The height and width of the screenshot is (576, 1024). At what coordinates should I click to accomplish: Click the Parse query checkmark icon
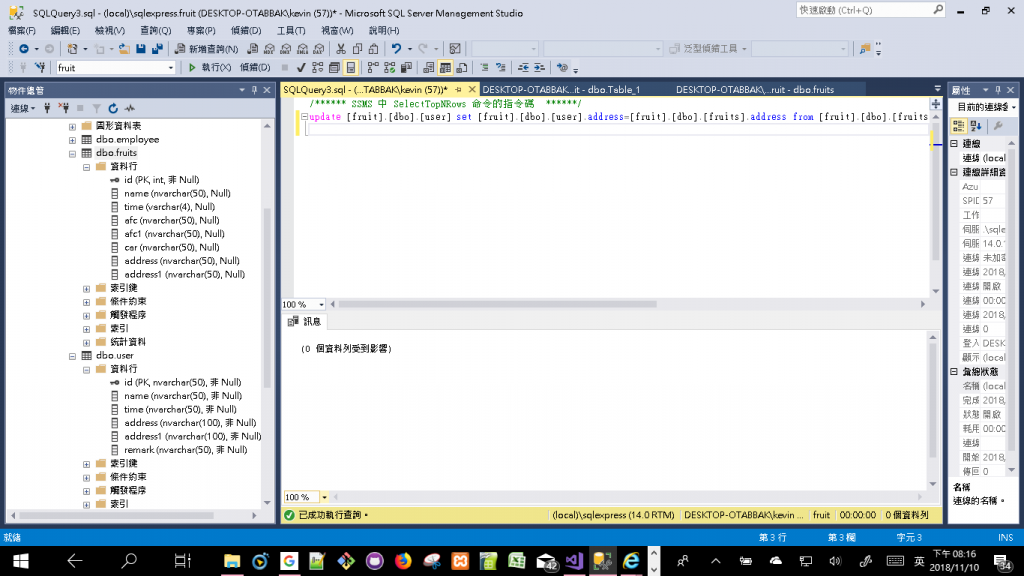coord(300,67)
